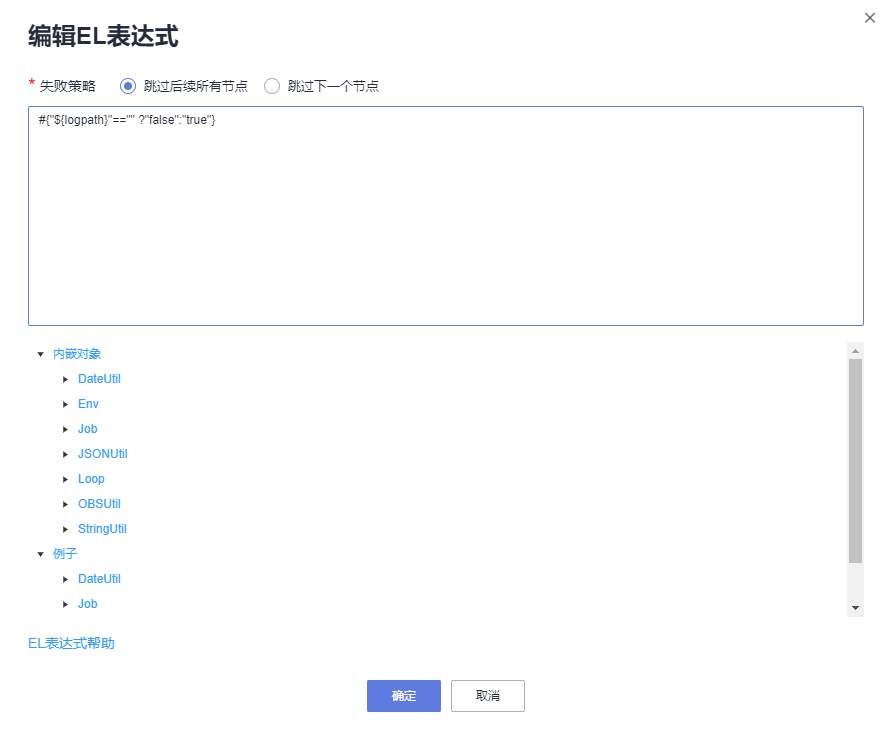Viewport: 890px width, 741px height.
Task: Select DateUtil label under 内嵌对象
Action: 99,379
